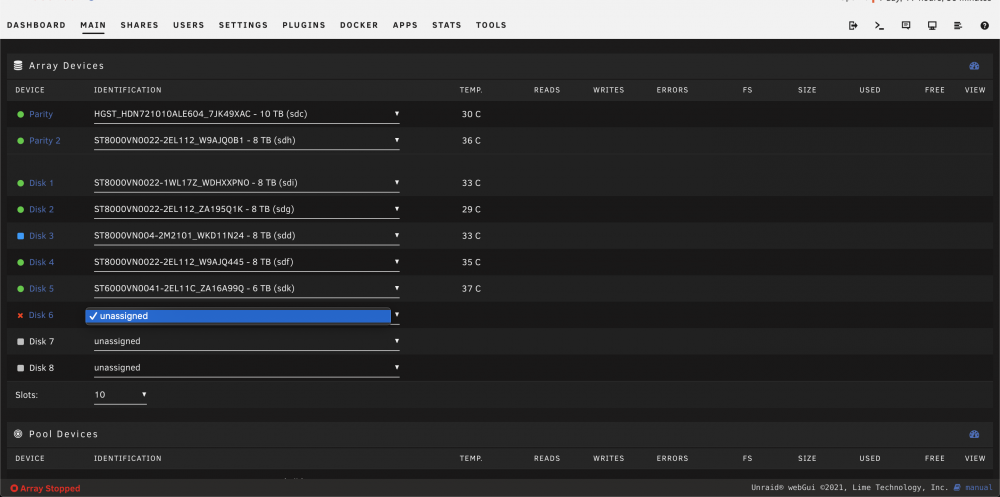Open the Disk 1 device link
The height and width of the screenshot is (497, 1000).
coord(41,183)
